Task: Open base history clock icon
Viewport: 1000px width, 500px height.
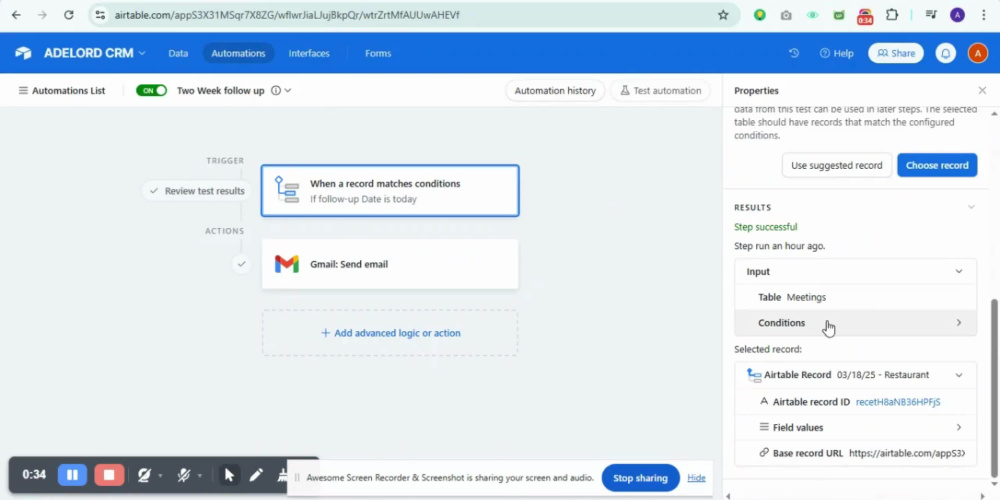Action: (794, 53)
